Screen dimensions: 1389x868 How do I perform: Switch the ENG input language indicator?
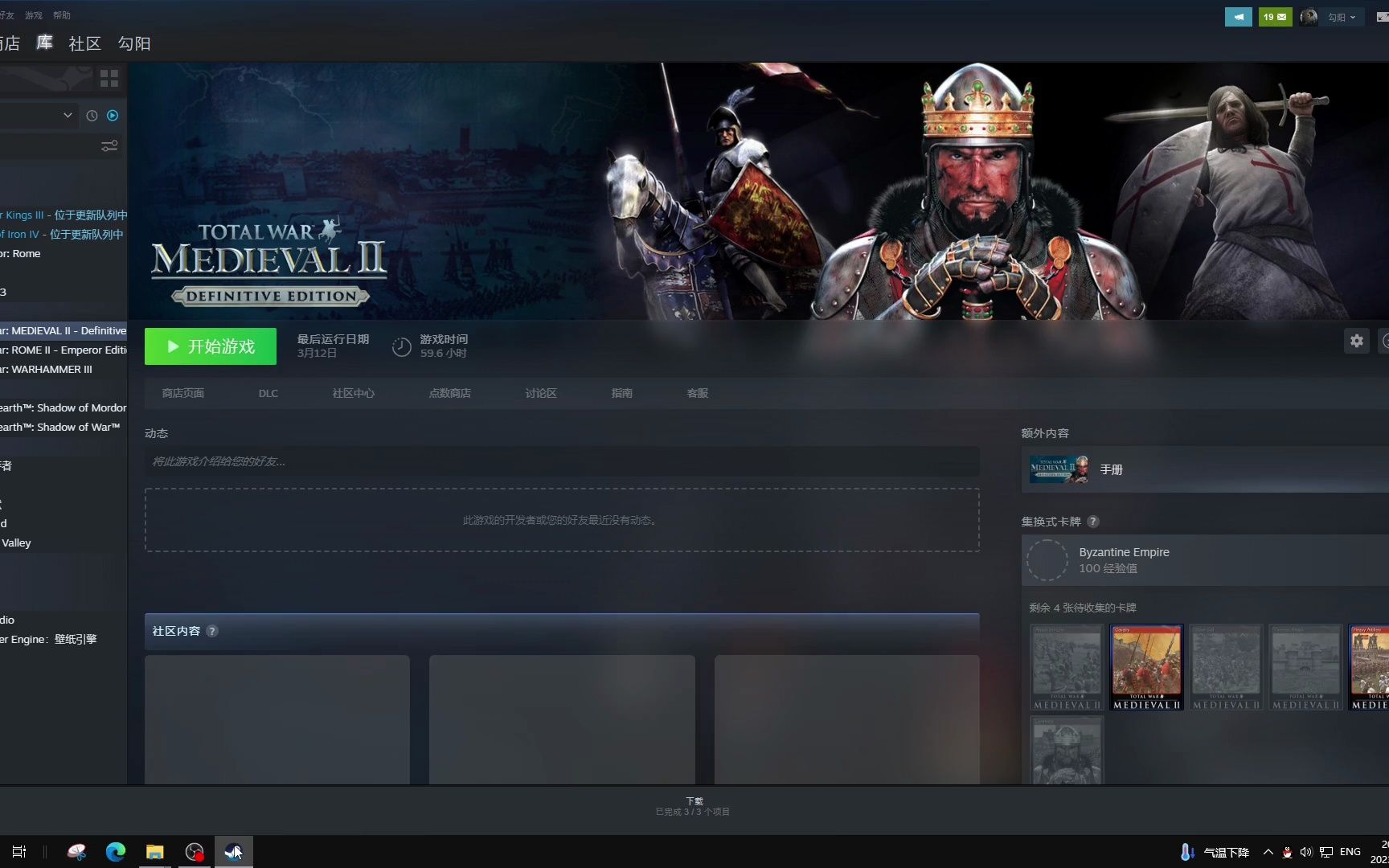pyautogui.click(x=1350, y=852)
